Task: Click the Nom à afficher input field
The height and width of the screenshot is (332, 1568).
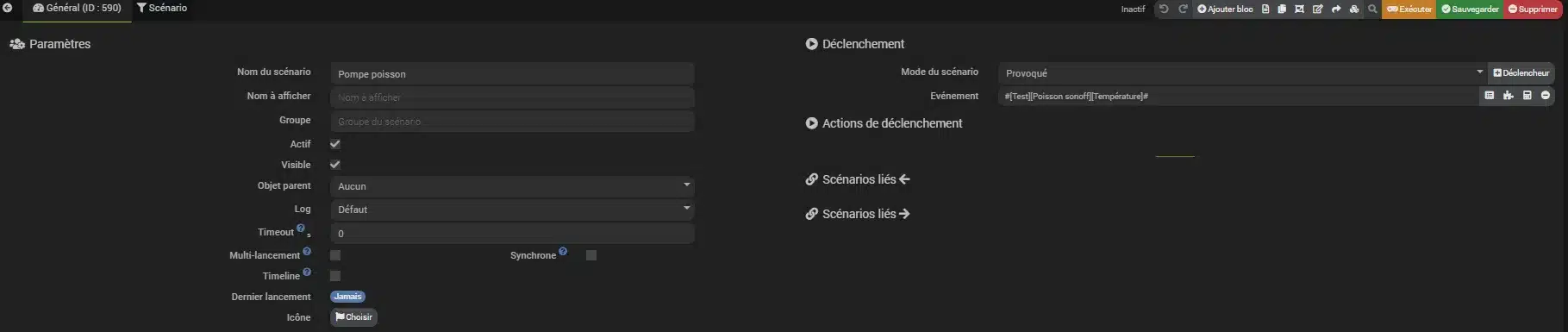Action: tap(512, 97)
